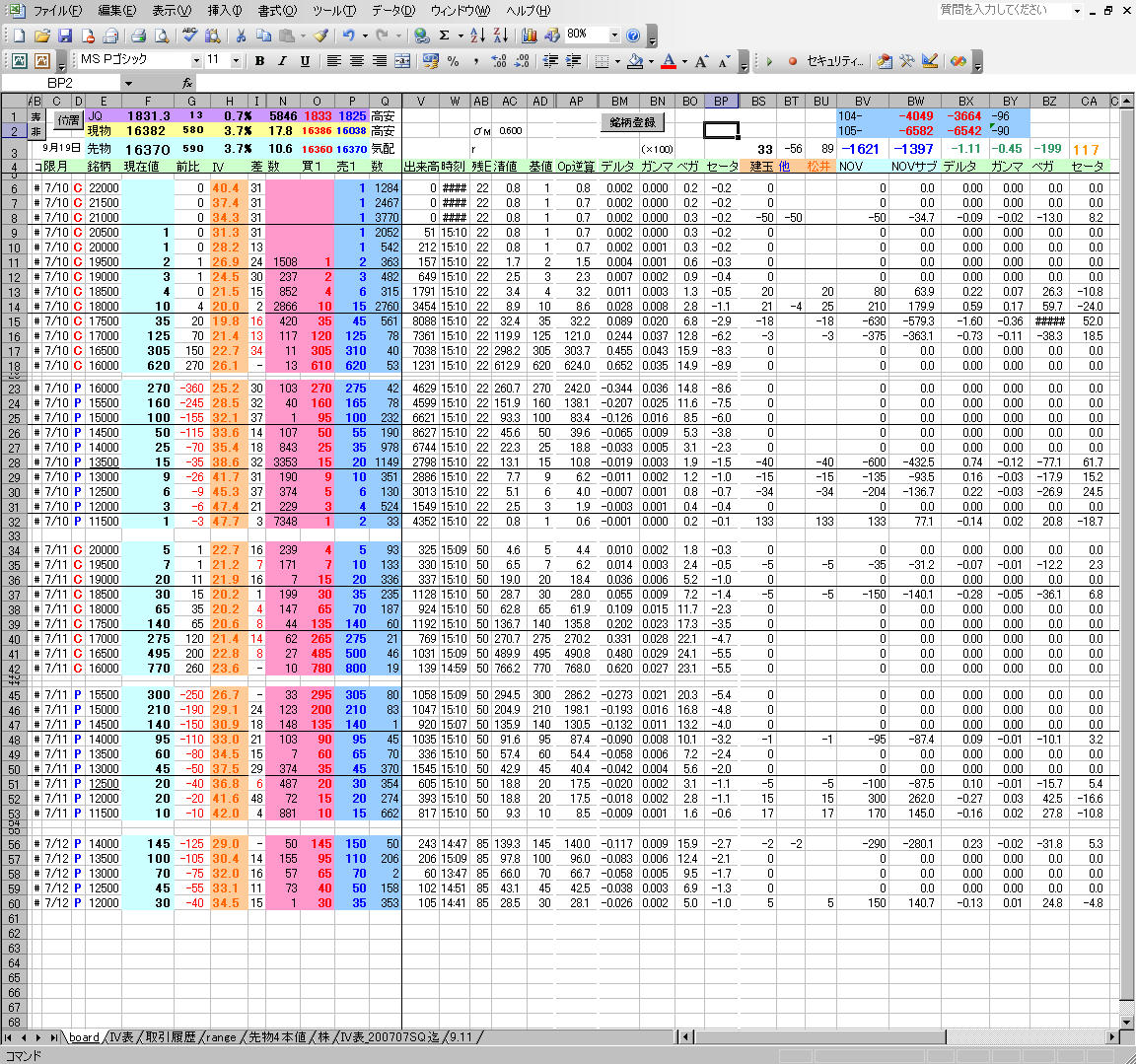Run a macro with the green play icon

769,61
